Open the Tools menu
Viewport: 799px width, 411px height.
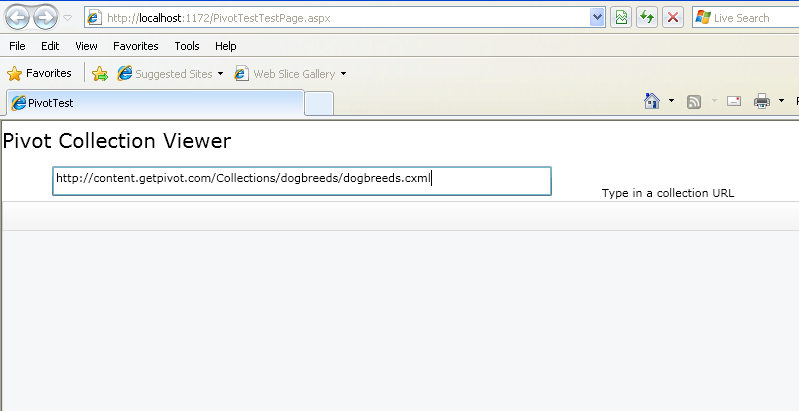(186, 46)
